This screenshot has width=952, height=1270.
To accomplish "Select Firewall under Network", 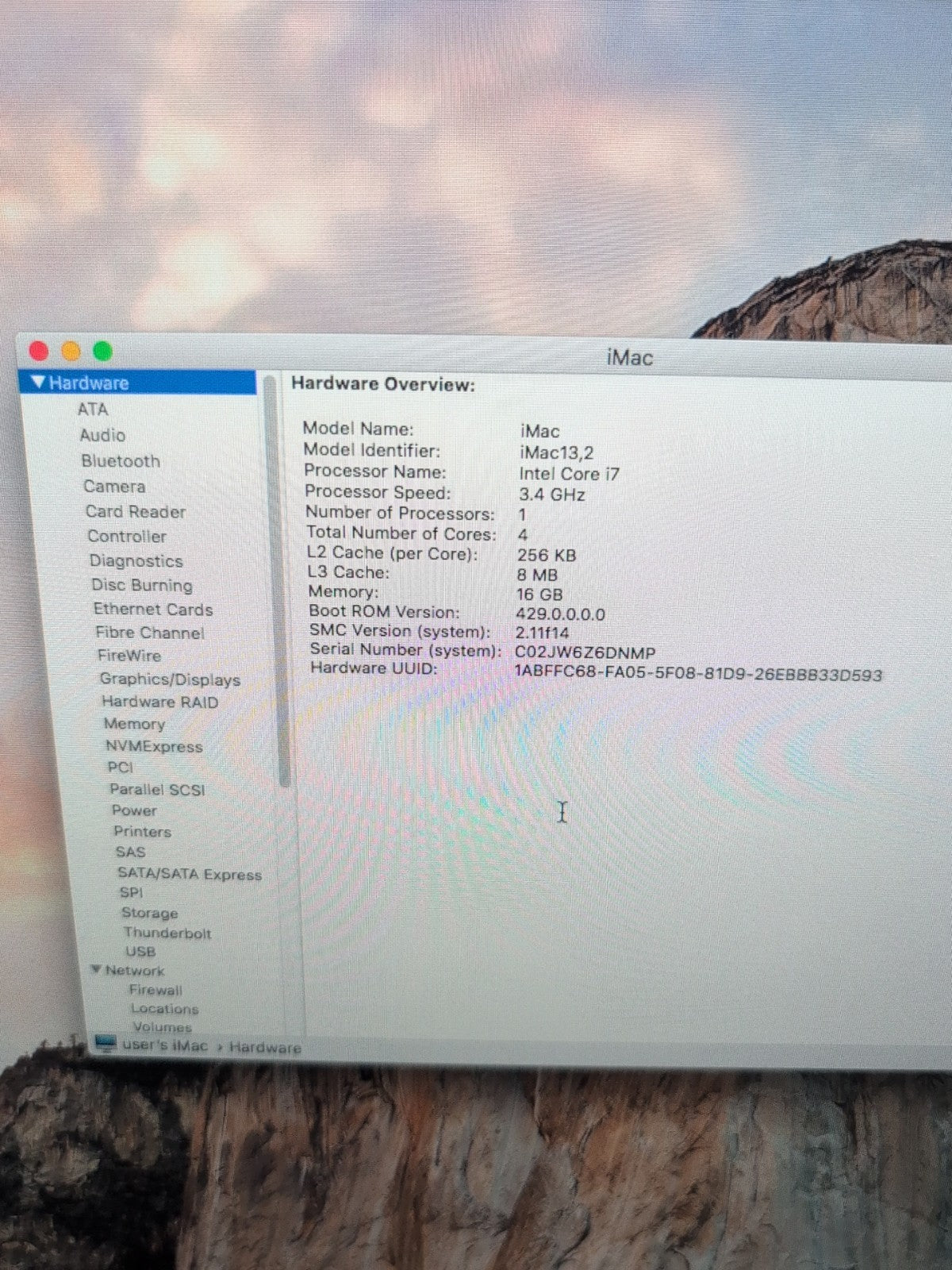I will [x=156, y=991].
